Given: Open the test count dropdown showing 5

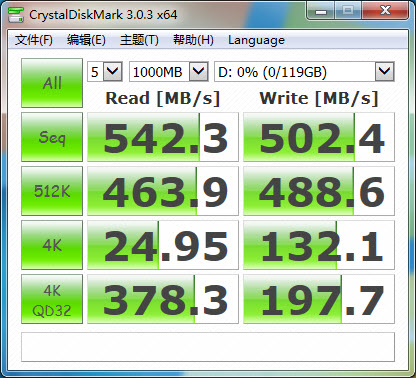Looking at the screenshot, I should [x=105, y=72].
